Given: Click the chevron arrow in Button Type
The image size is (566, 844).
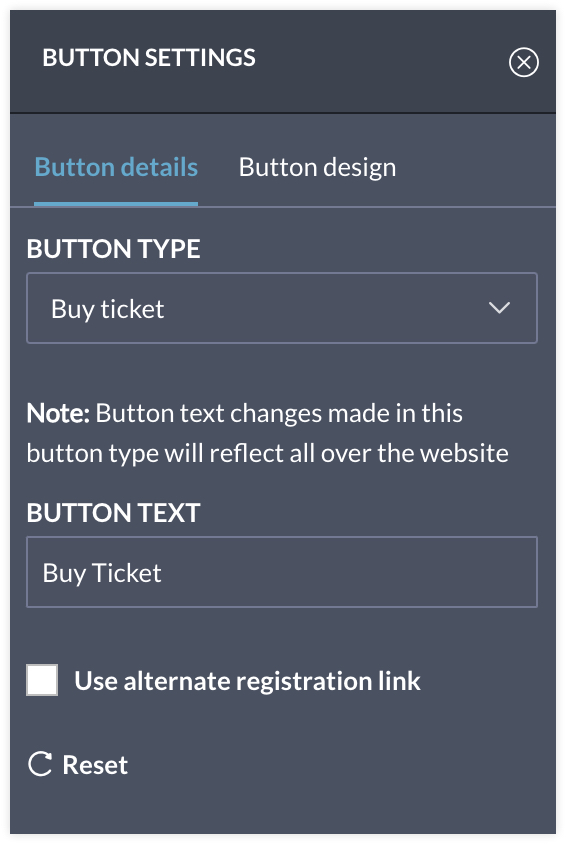Looking at the screenshot, I should tap(499, 308).
